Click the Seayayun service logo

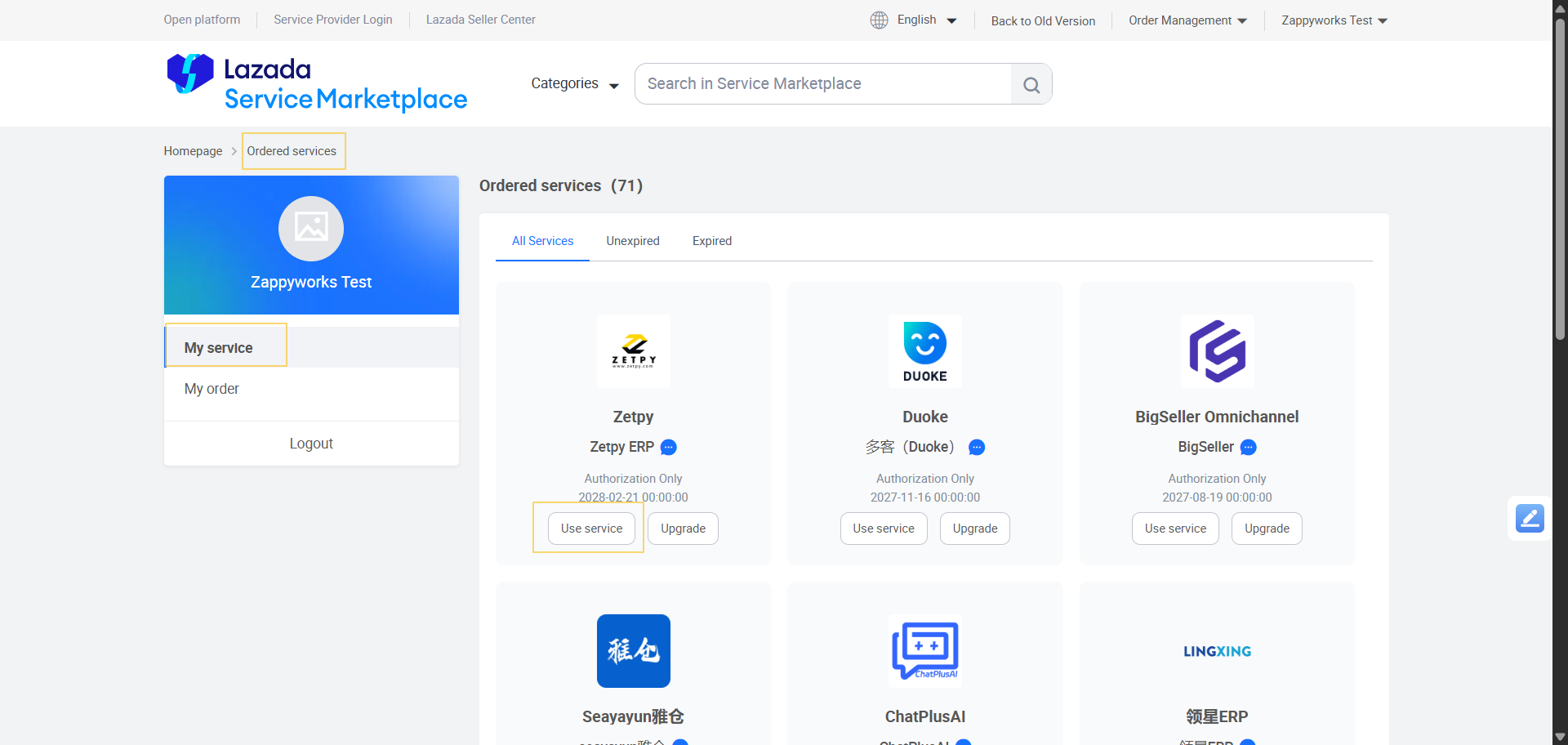click(x=634, y=651)
